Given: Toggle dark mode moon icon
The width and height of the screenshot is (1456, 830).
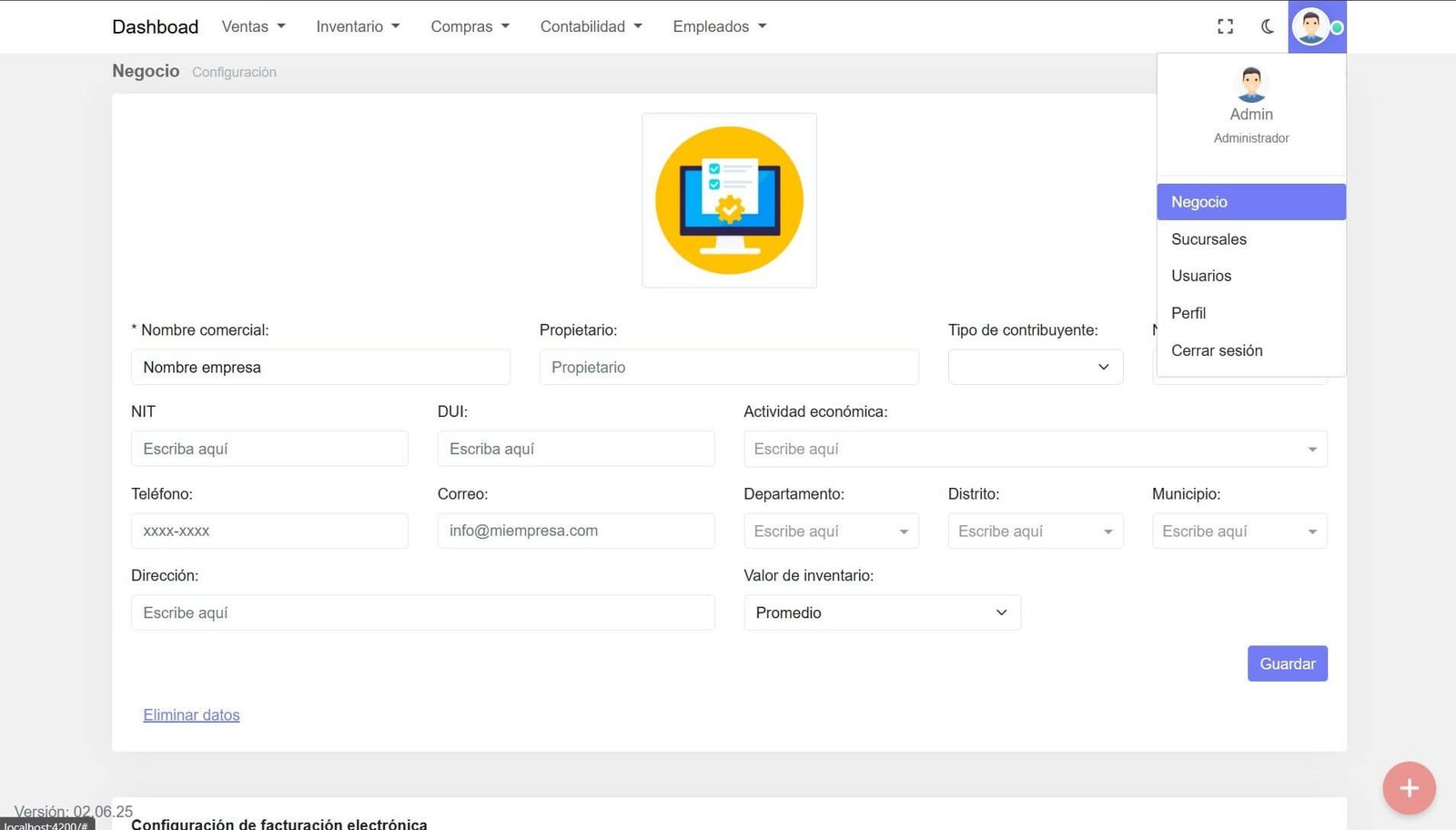Looking at the screenshot, I should pos(1268,26).
